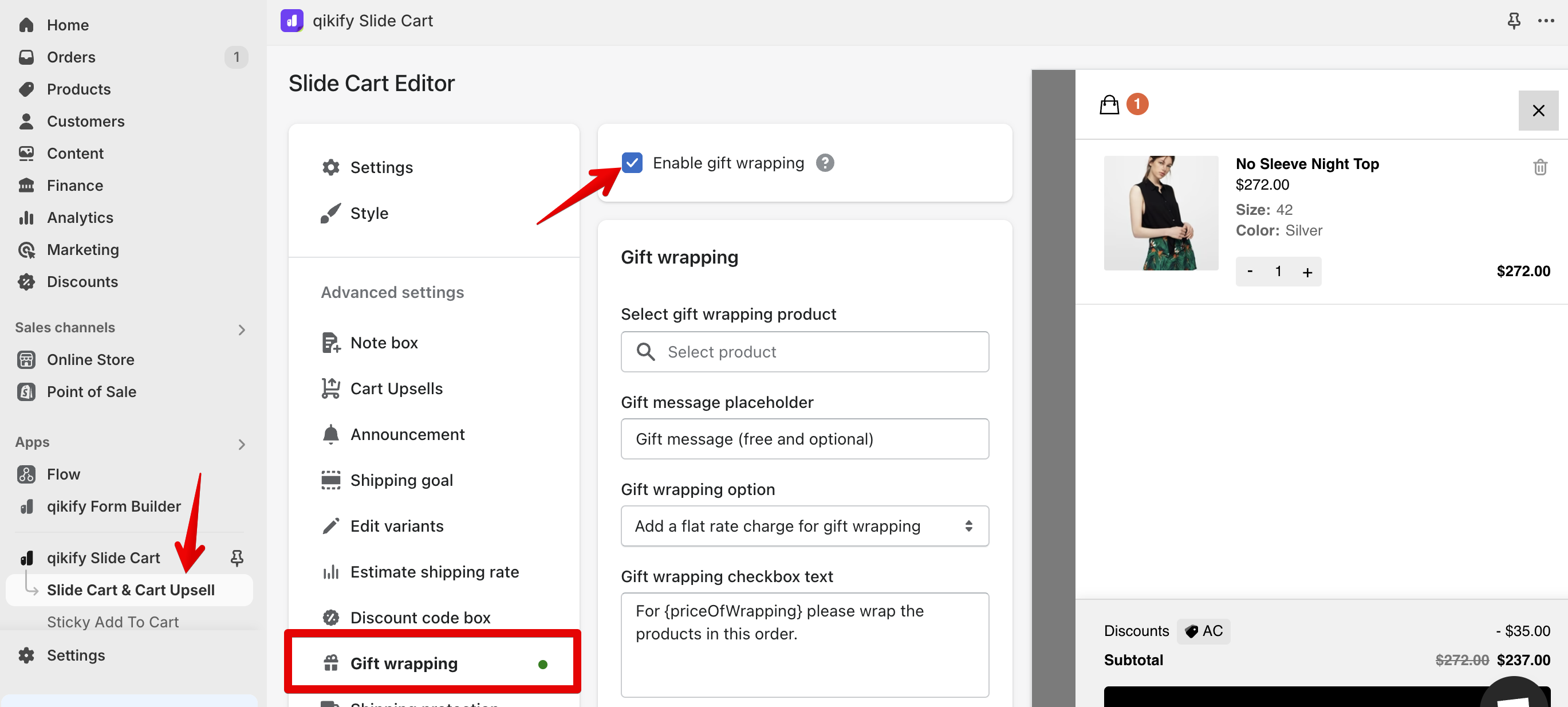Open Settings at sidebar bottom
The image size is (1568, 707).
76,655
